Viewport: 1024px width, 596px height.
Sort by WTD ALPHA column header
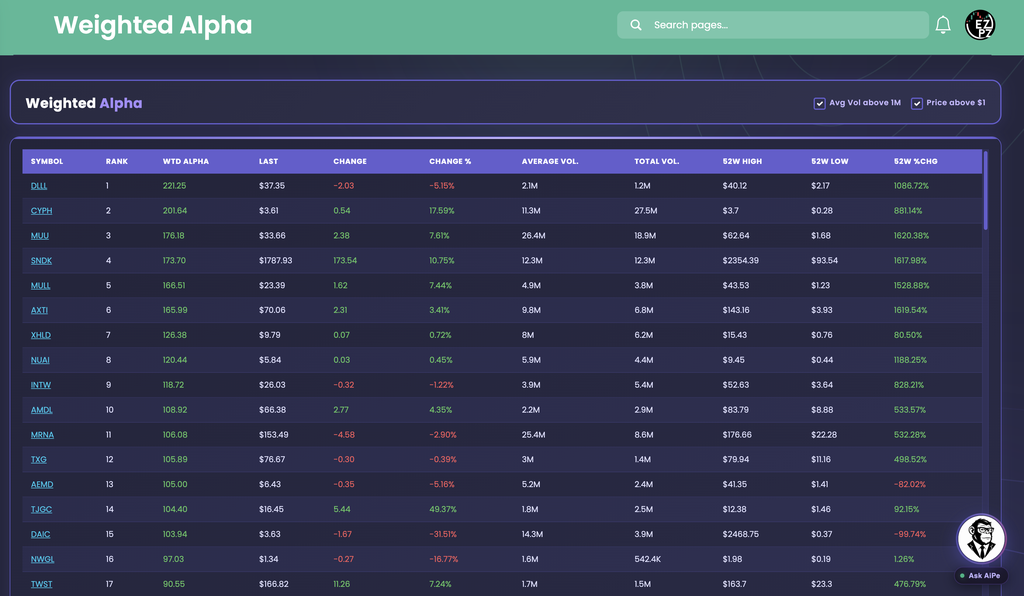click(185, 161)
